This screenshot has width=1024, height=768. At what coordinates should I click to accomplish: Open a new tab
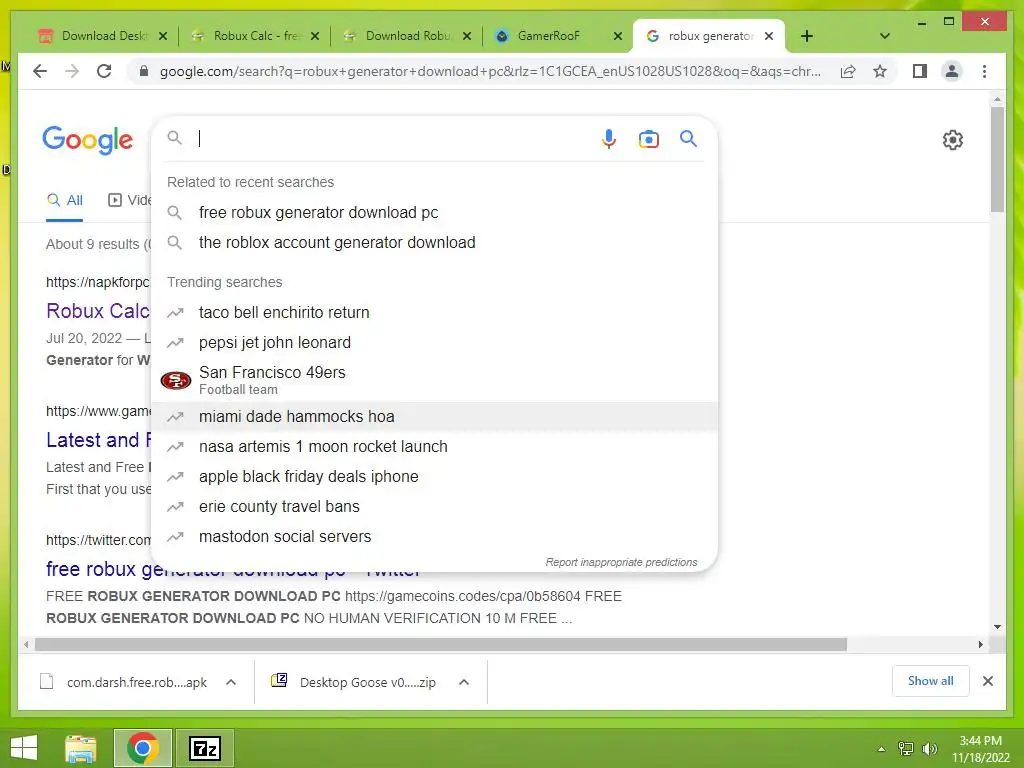tap(807, 36)
